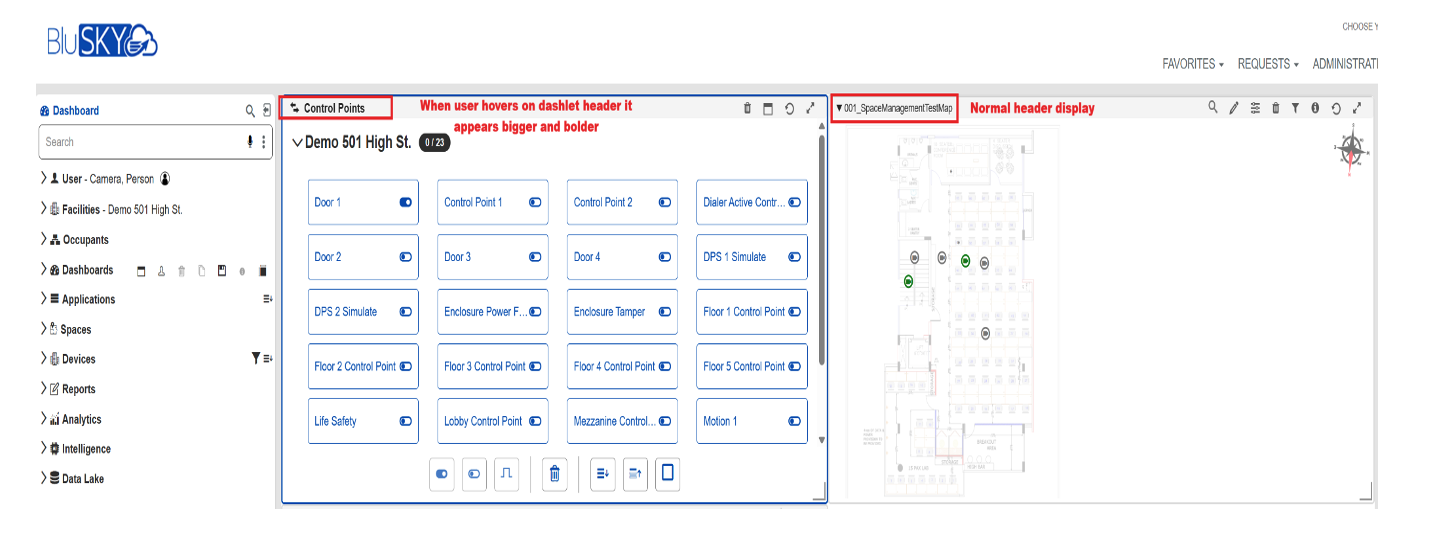The height and width of the screenshot is (550, 1434).
Task: Expand the Analytics tree node
Action: click(44, 419)
